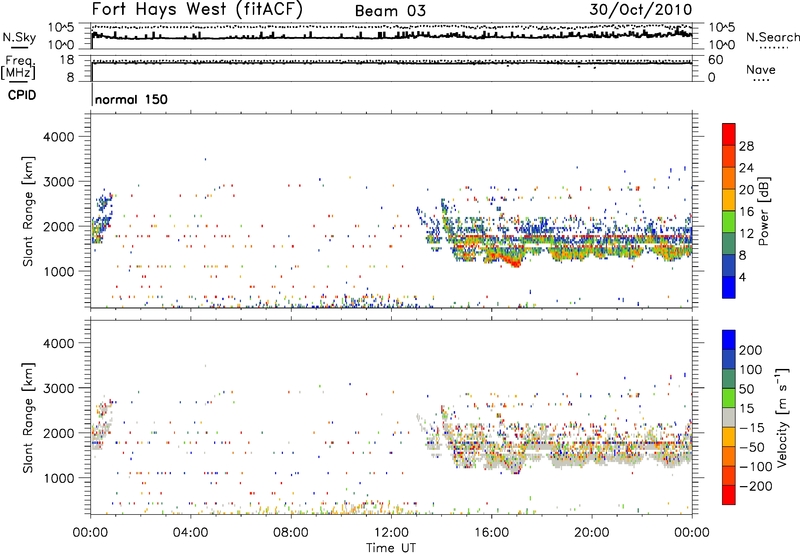Click the '-15' velocity scale value
The width and height of the screenshot is (800, 554).
751,428
